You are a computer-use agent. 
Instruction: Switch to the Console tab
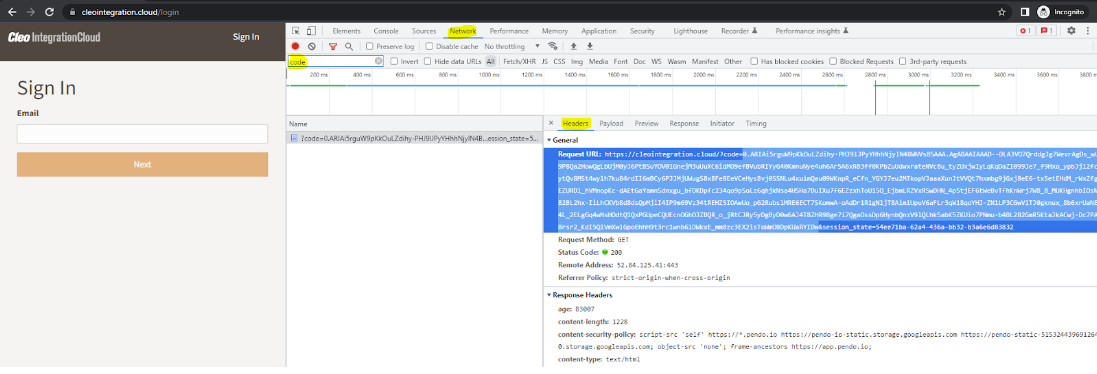tap(386, 31)
